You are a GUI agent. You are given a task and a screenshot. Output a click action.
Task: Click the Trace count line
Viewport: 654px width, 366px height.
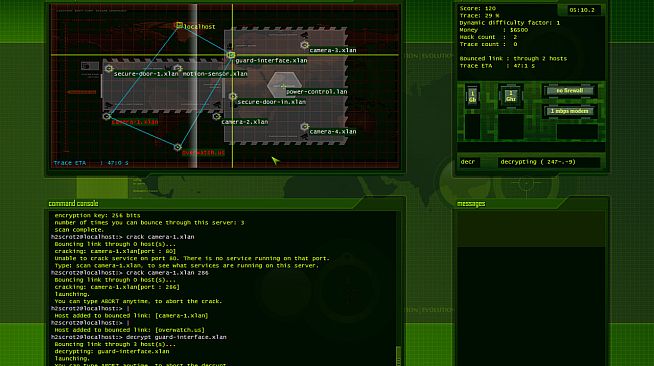click(x=488, y=44)
